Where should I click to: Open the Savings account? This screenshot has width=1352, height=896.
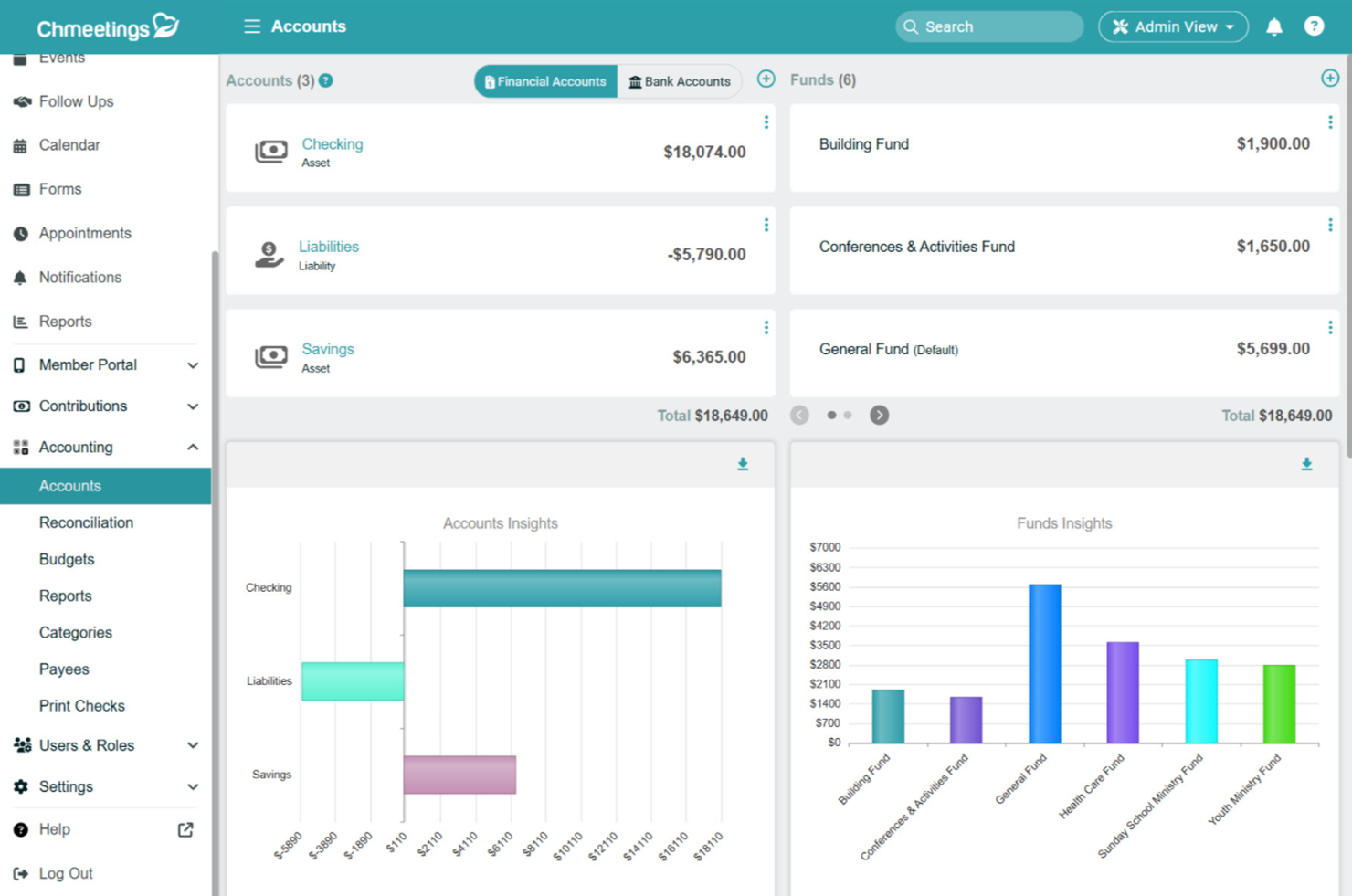tap(327, 349)
